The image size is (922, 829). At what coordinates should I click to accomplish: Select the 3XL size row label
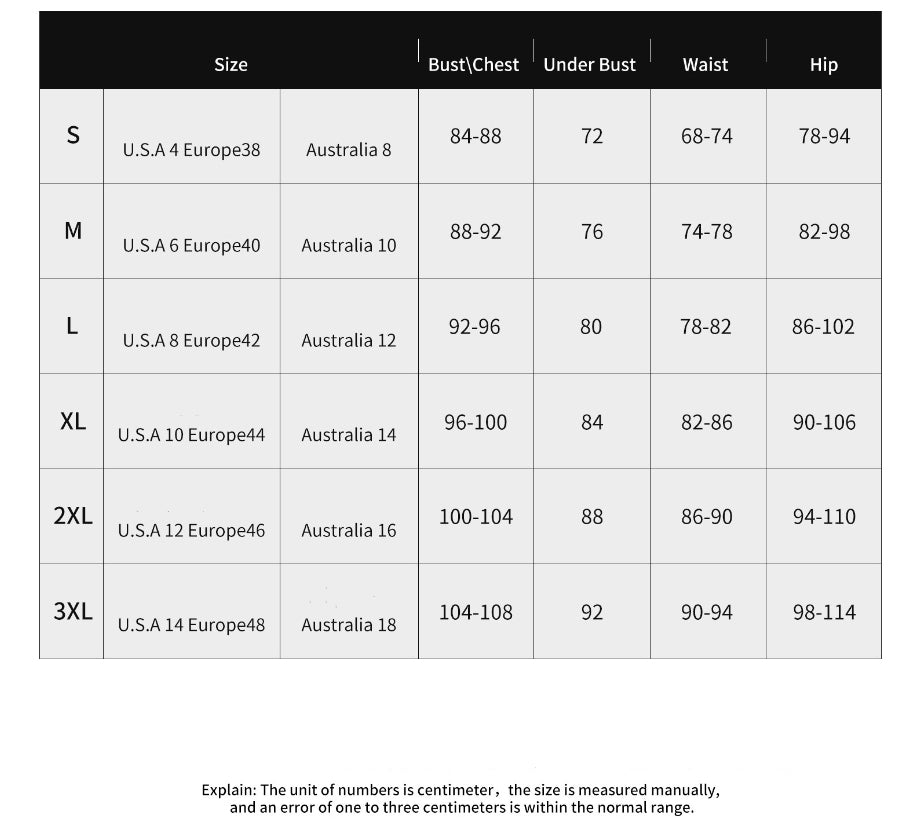(73, 611)
